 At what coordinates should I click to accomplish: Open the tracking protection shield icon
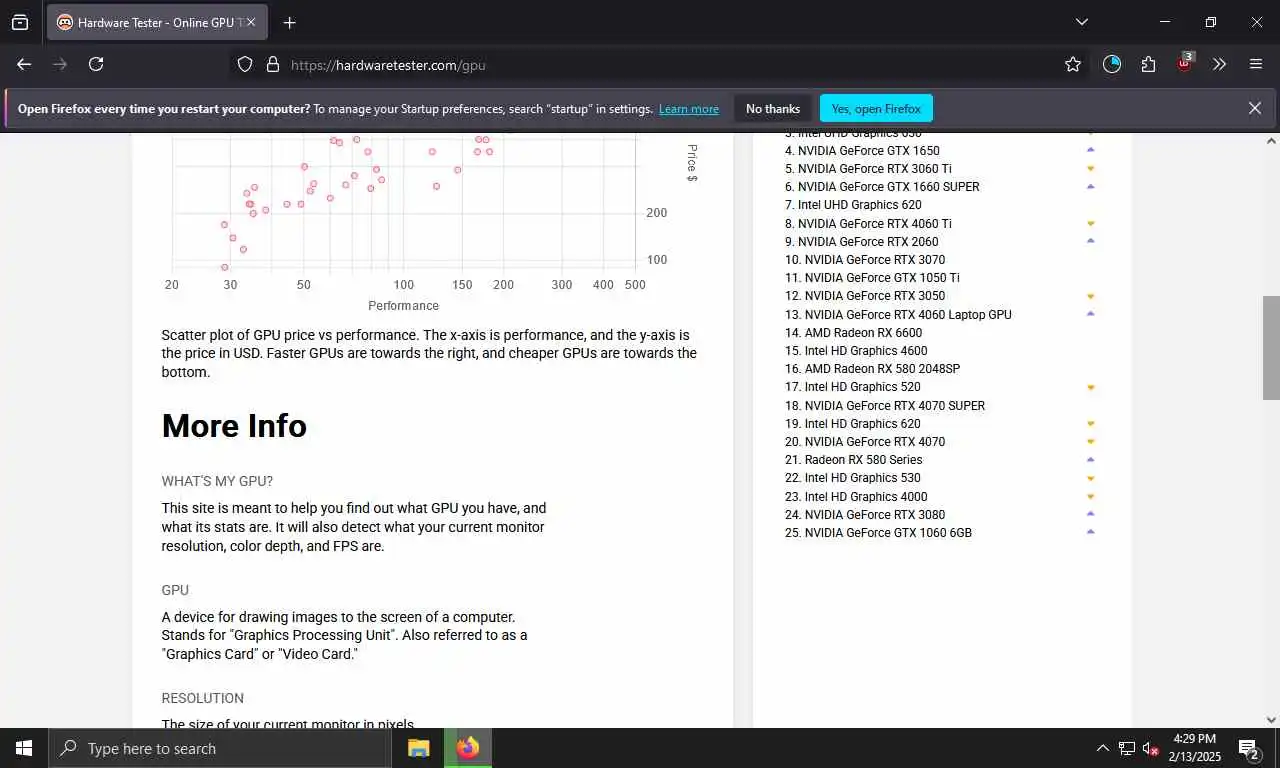(245, 64)
